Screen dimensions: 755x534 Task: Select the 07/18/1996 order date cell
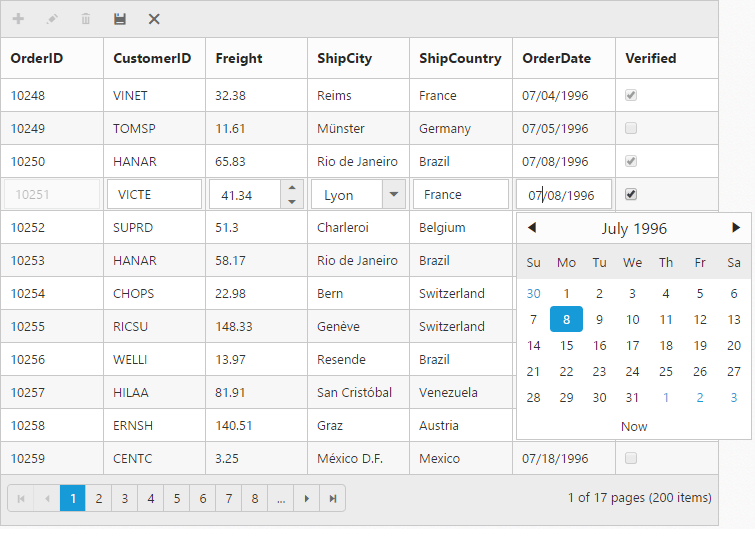pos(564,458)
